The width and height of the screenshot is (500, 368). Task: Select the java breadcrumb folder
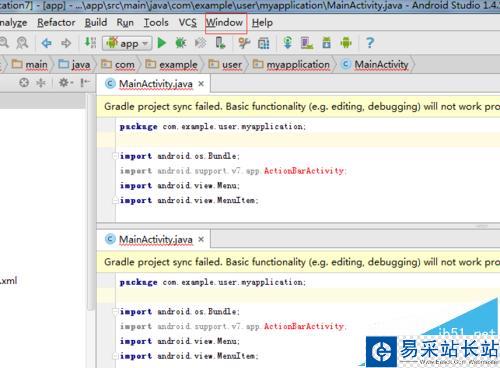pos(74,64)
